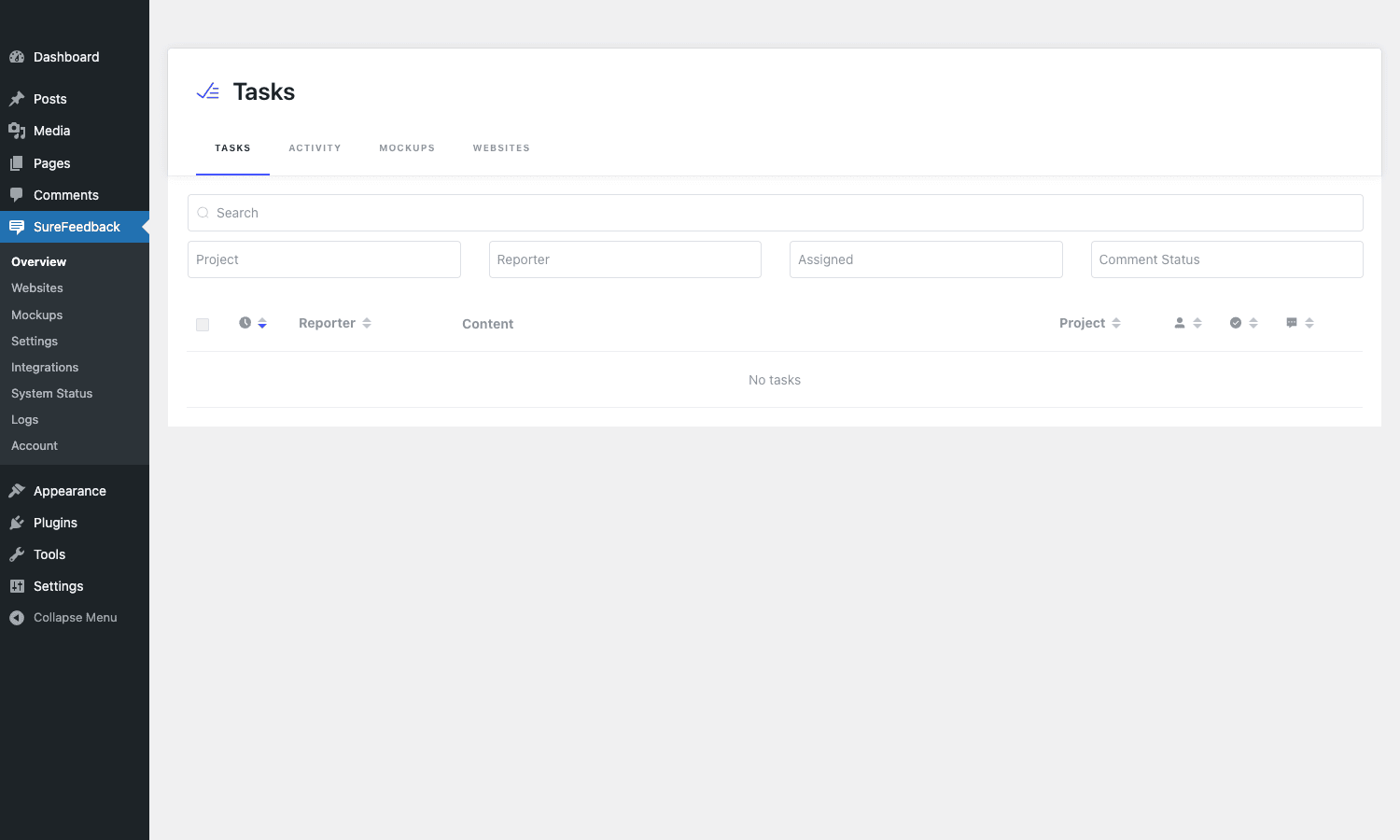Sort using Reporter column arrows
Screen dimensions: 1400x840
click(x=367, y=323)
